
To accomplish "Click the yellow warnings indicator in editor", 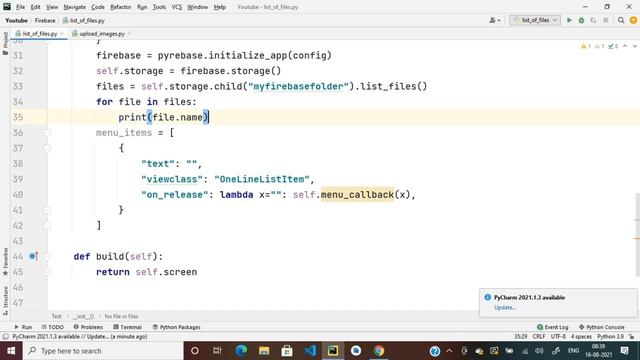I will [x=586, y=46].
